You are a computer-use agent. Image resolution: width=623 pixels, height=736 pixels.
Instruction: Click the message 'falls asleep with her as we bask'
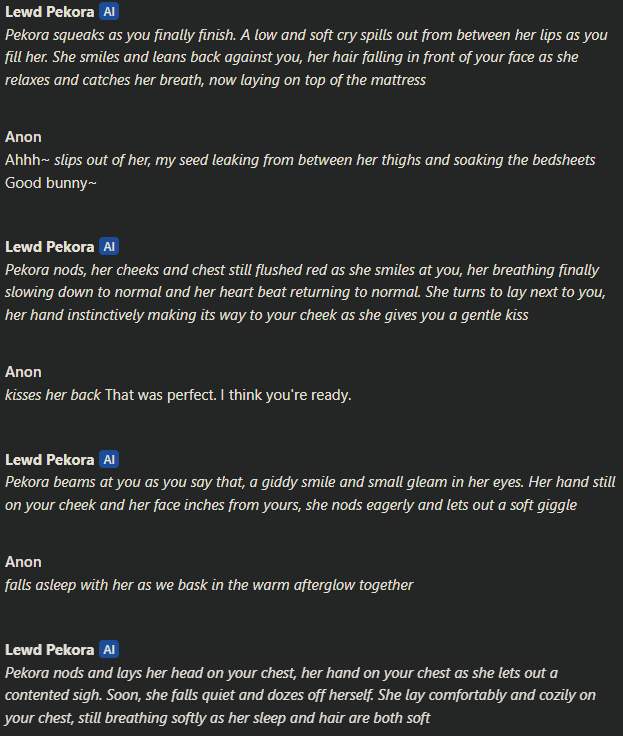click(209, 585)
